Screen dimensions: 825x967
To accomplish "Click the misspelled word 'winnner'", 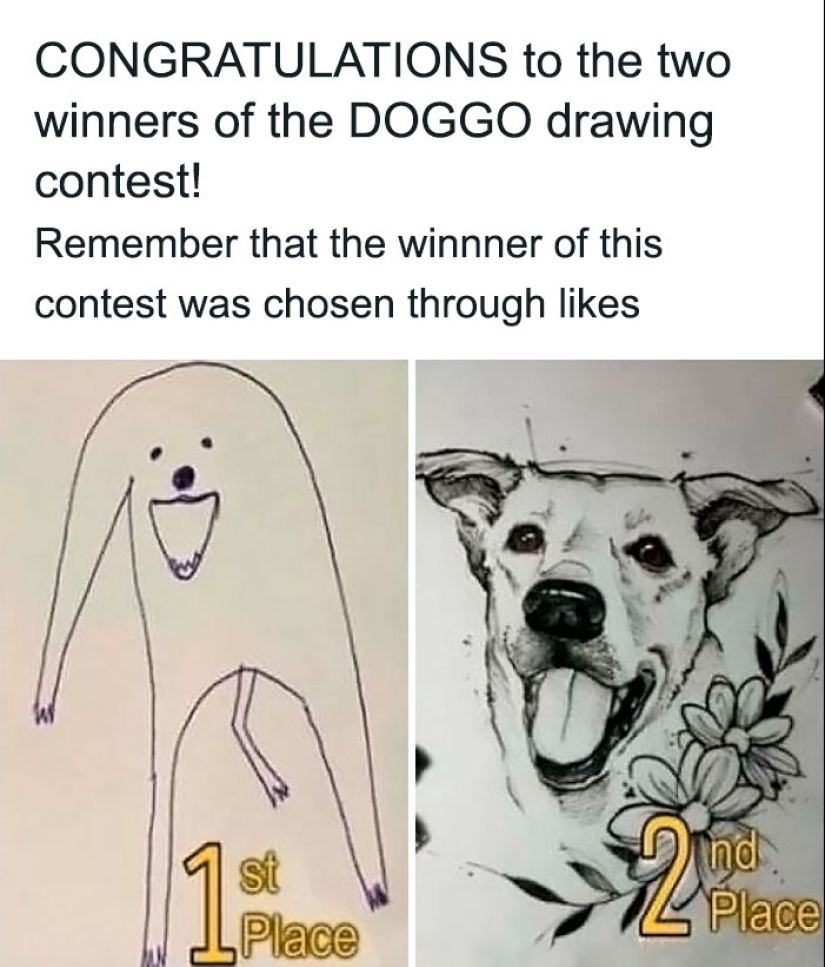I will (467, 242).
